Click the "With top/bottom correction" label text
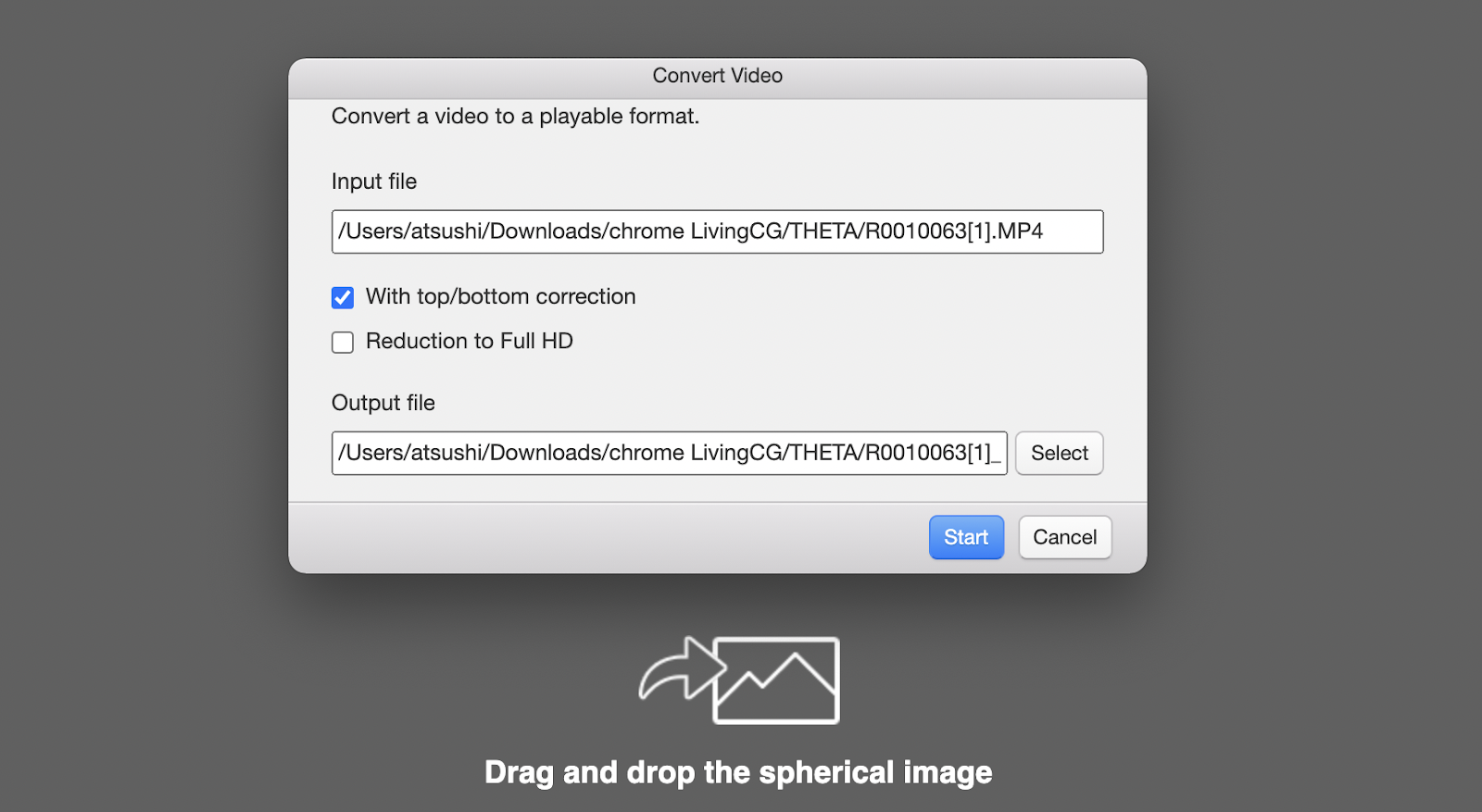1482x812 pixels. pyautogui.click(x=501, y=296)
